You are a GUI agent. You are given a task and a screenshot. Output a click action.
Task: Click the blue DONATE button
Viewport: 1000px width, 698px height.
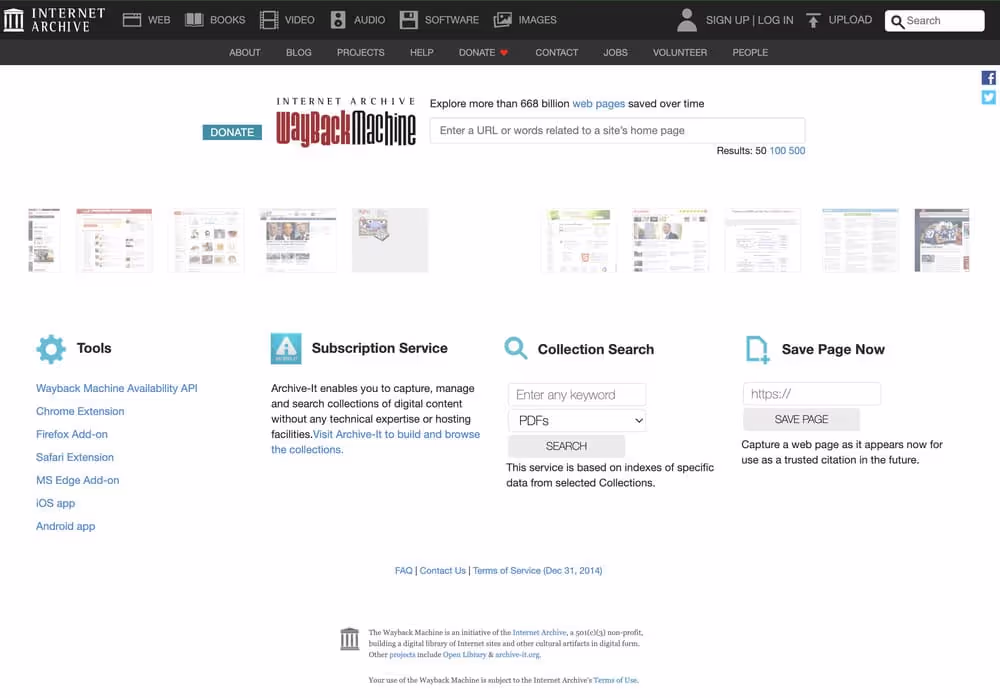coord(232,132)
